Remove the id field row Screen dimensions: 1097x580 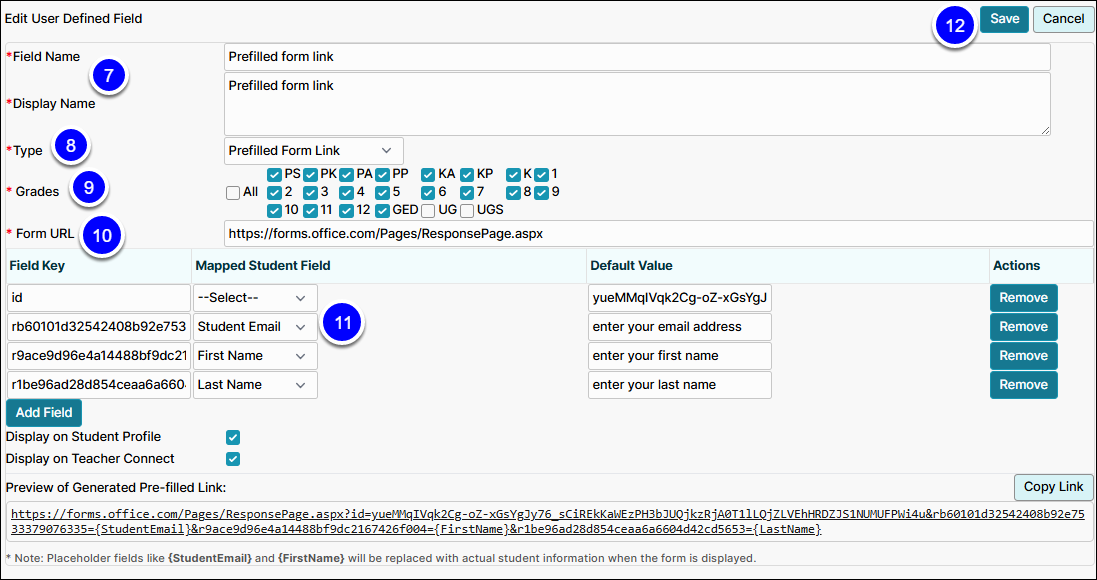1024,298
